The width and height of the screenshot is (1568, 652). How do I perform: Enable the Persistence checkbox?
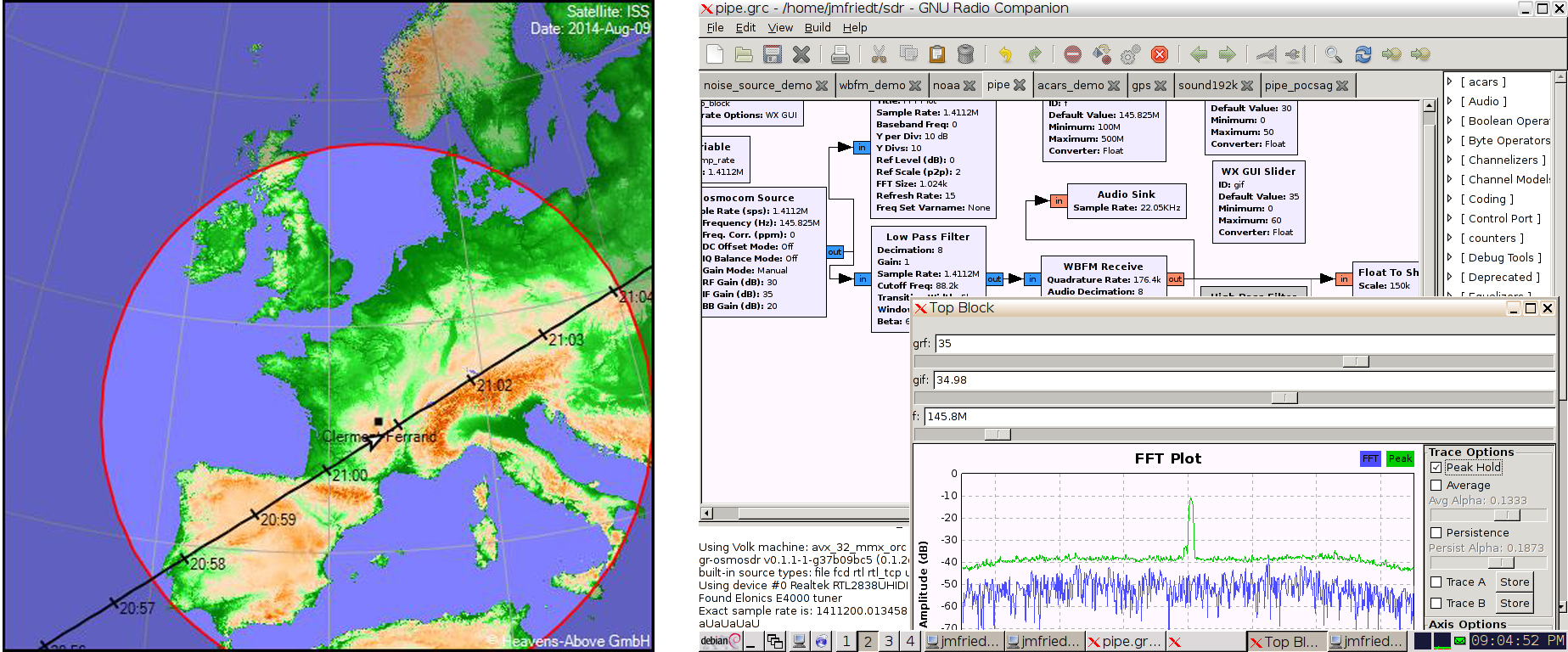pos(1436,532)
